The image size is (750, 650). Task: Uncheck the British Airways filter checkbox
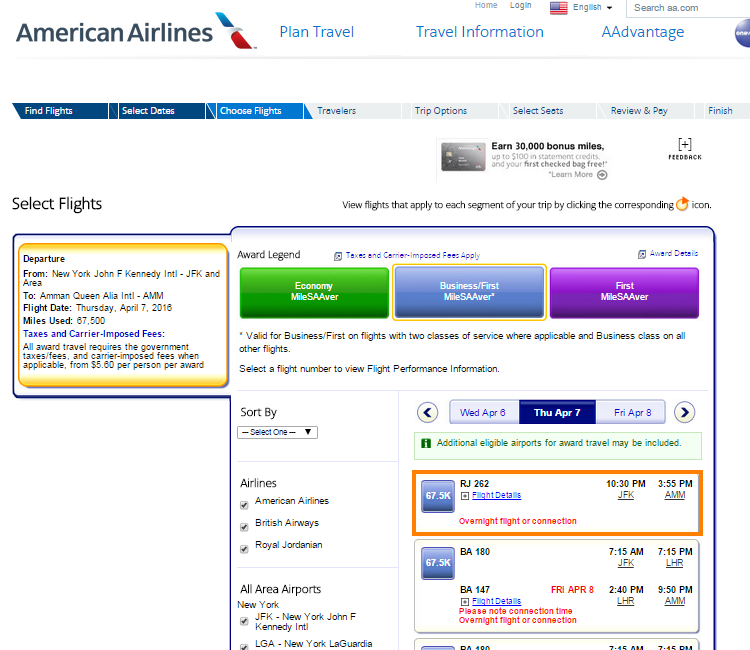[x=245, y=526]
